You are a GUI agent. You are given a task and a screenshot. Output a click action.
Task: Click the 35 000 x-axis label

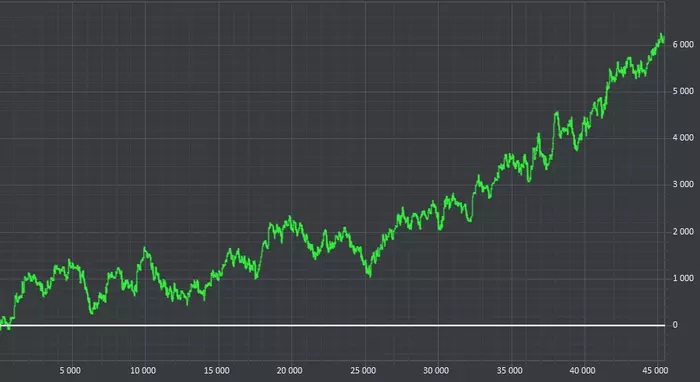509,370
